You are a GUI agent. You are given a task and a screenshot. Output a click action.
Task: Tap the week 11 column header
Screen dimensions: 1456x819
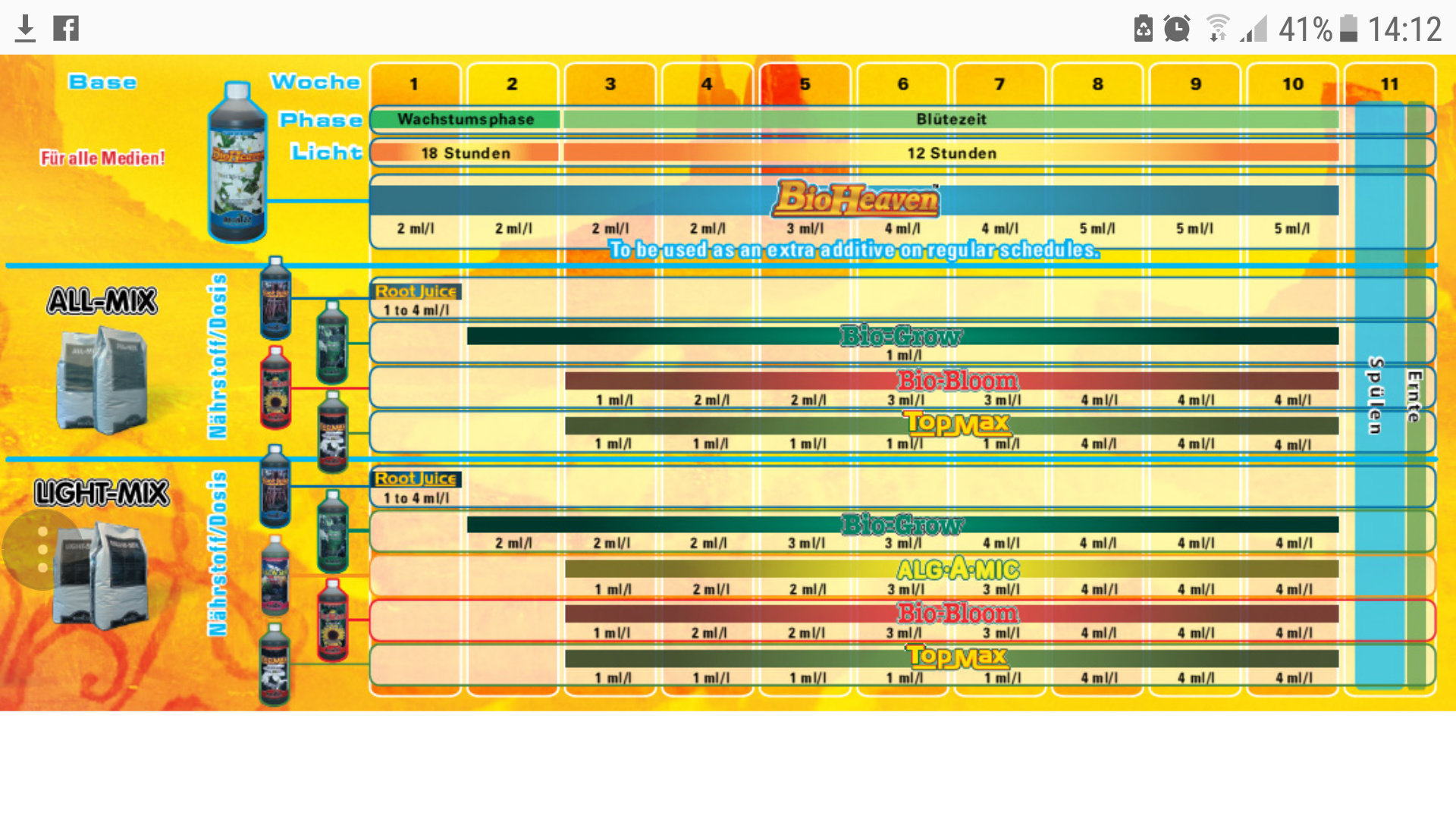(1389, 84)
